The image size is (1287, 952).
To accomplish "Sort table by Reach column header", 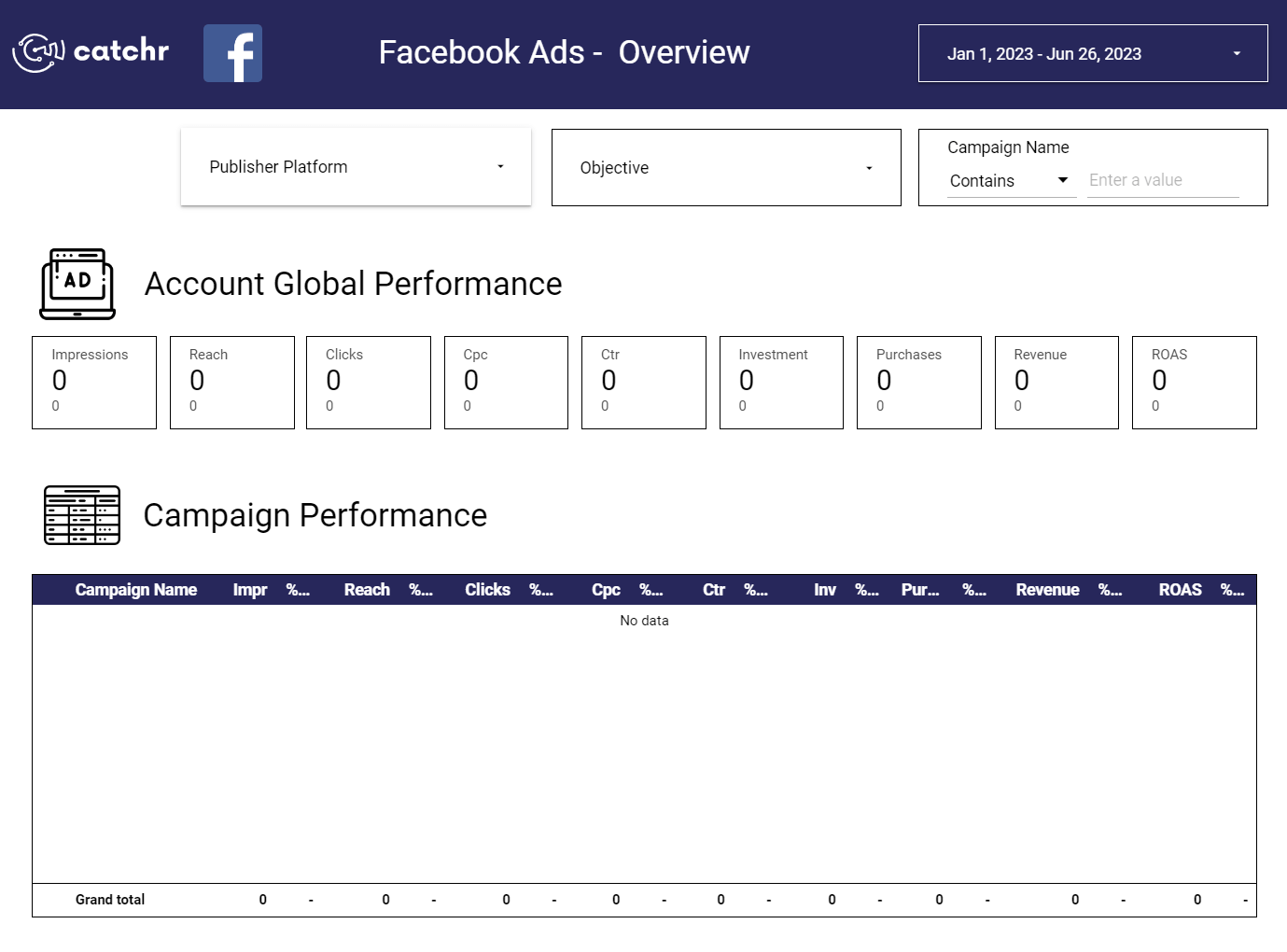I will 367,590.
